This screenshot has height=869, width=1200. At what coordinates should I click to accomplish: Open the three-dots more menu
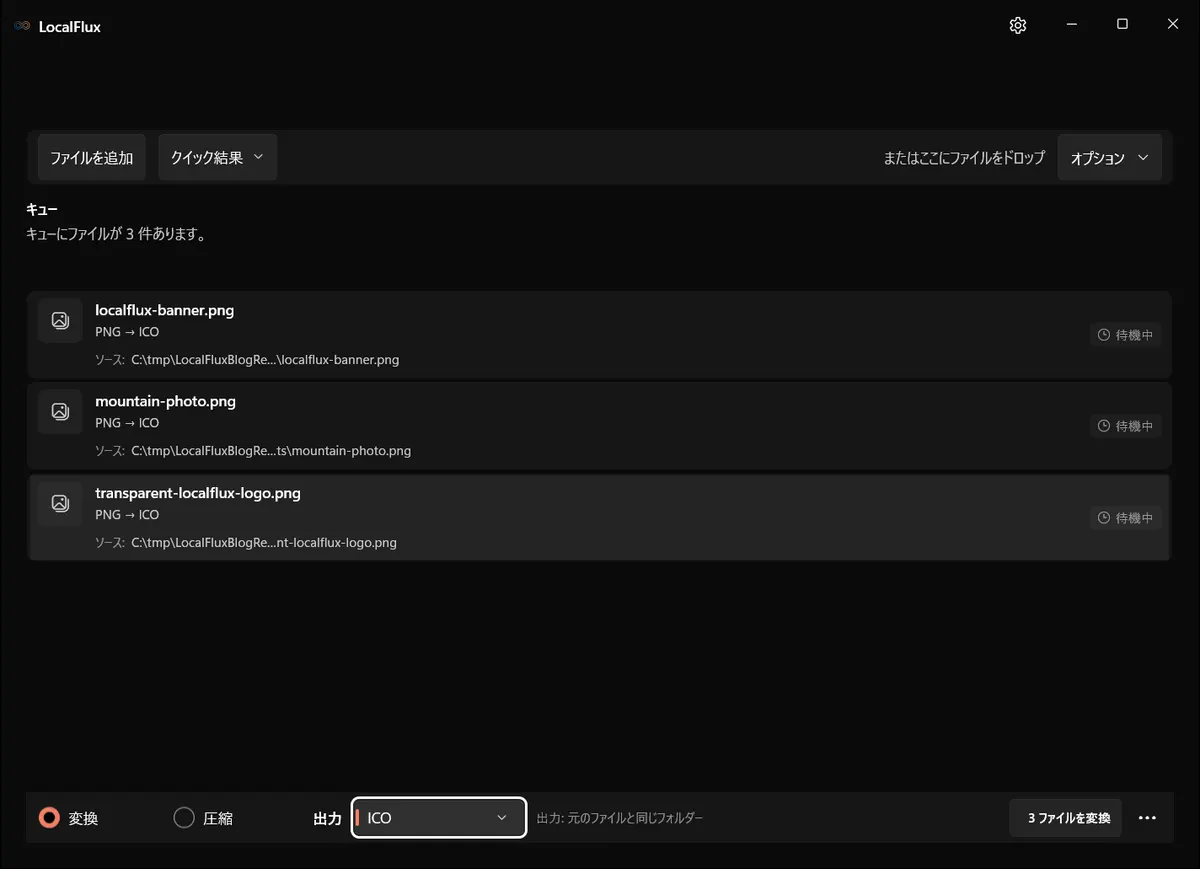click(1147, 818)
